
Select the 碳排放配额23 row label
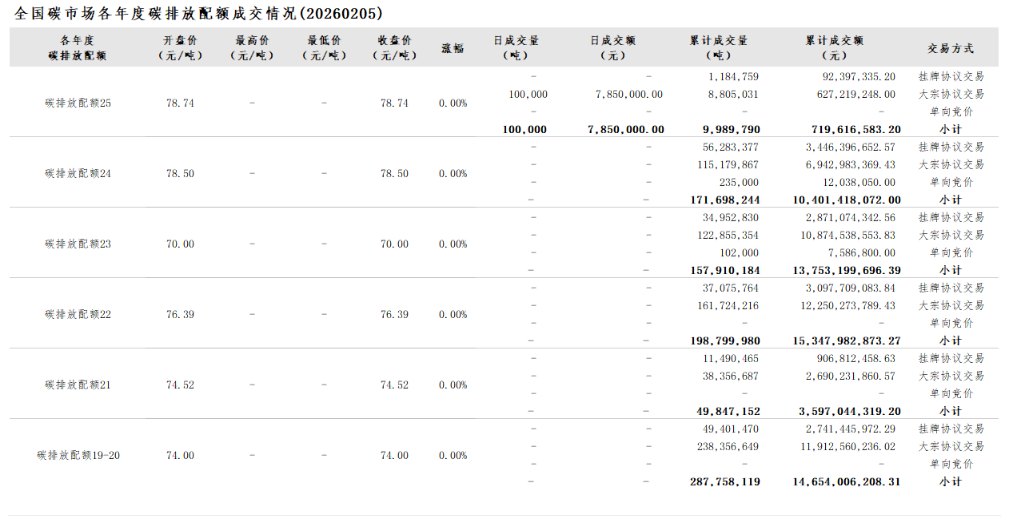tap(78, 244)
